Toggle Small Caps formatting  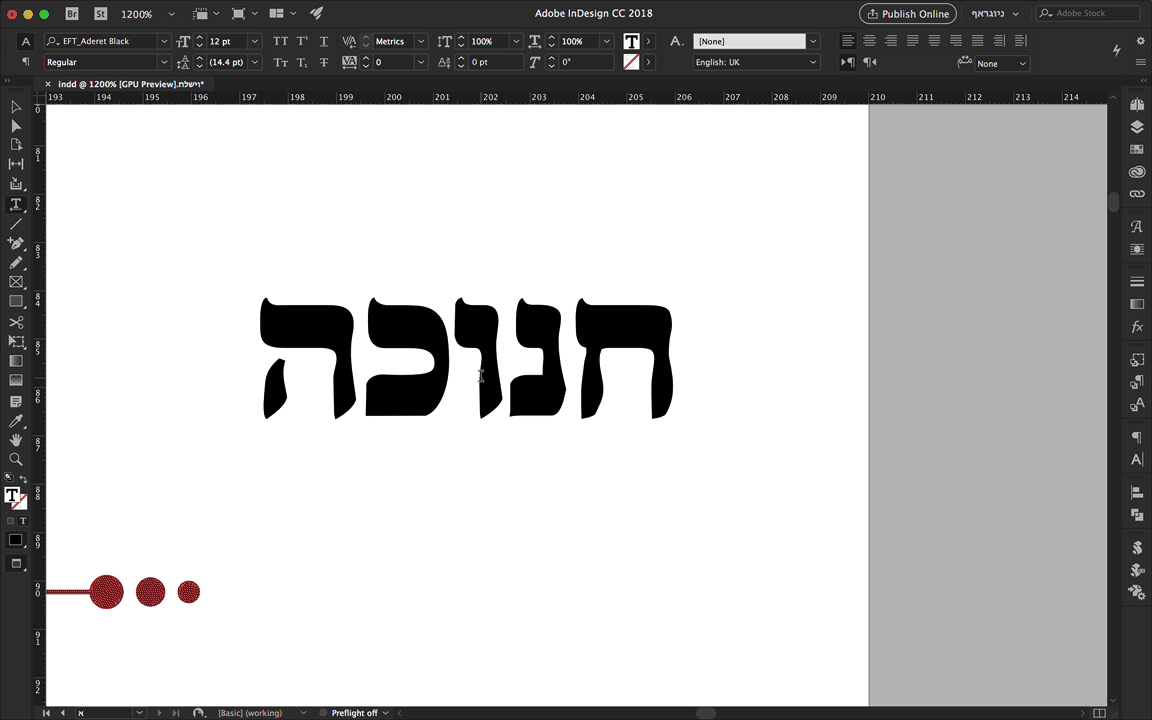pos(281,62)
